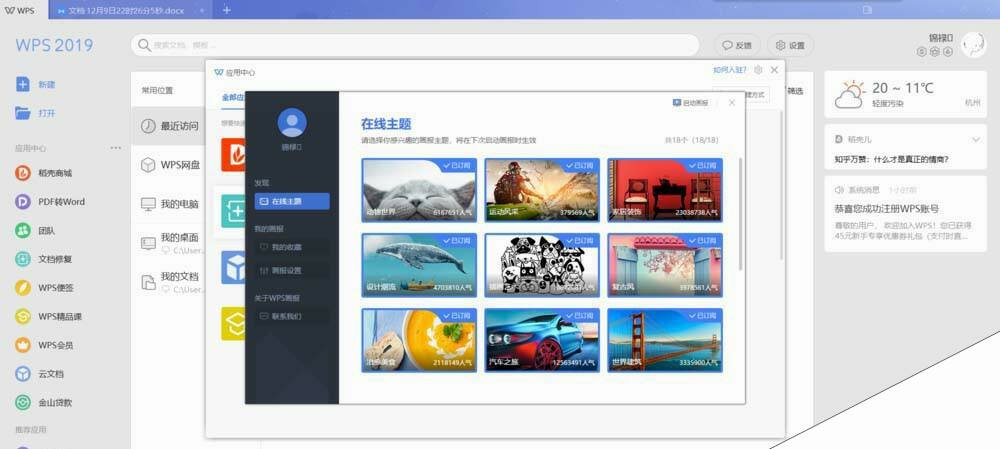Click the 20 ~ 11℃ temperature text
This screenshot has width=1000, height=449.
pyautogui.click(x=902, y=88)
